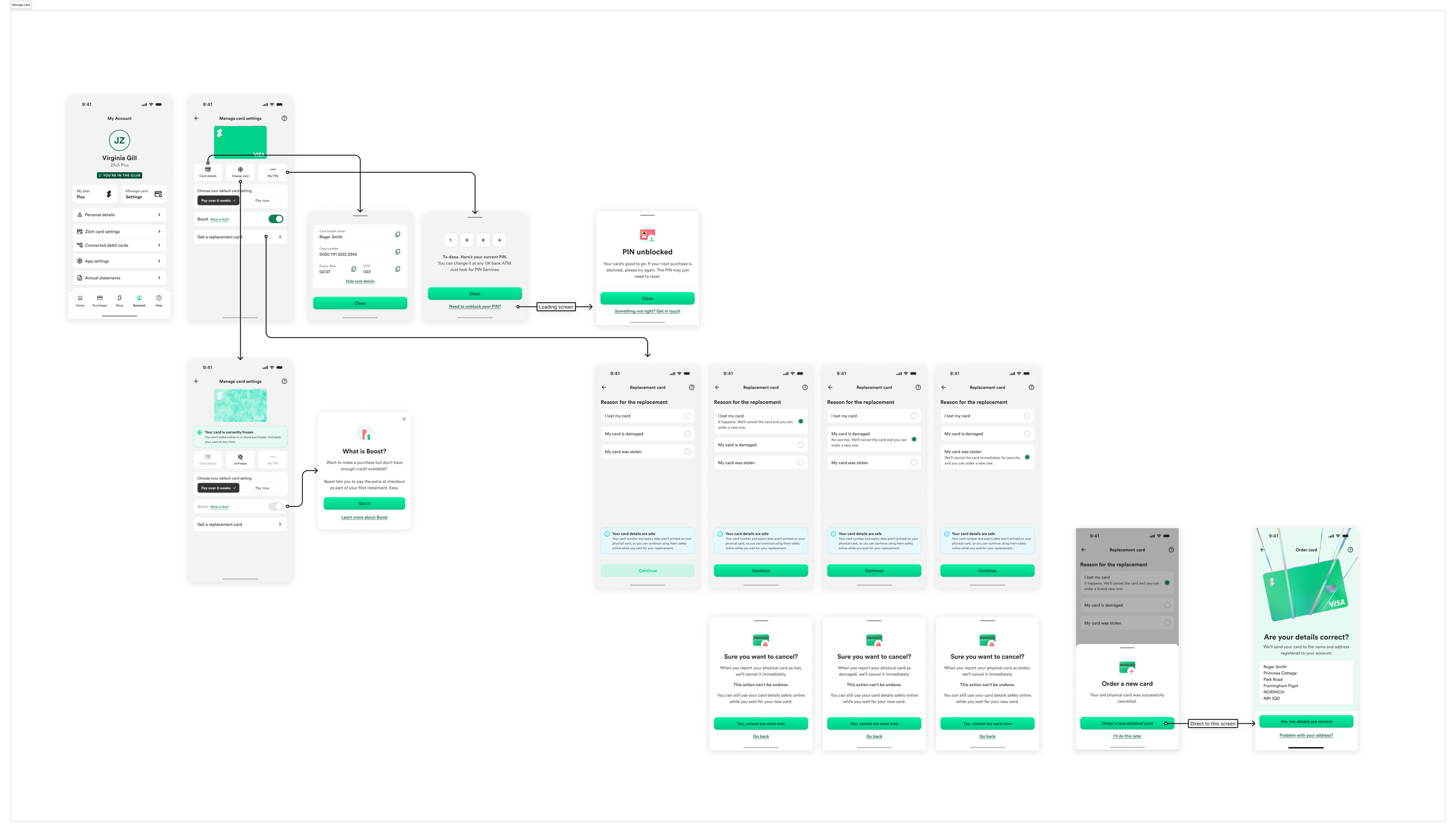This screenshot has width=1456, height=832.
Task: Open the App settings chevron
Action: pyautogui.click(x=159, y=261)
